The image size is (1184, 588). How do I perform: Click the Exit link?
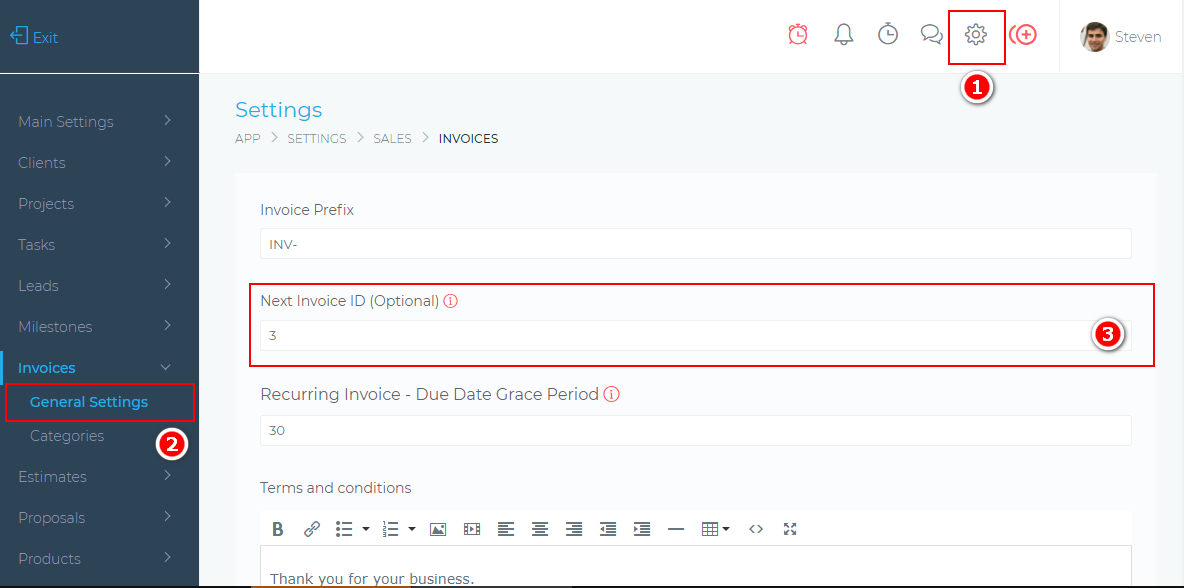pyautogui.click(x=35, y=37)
